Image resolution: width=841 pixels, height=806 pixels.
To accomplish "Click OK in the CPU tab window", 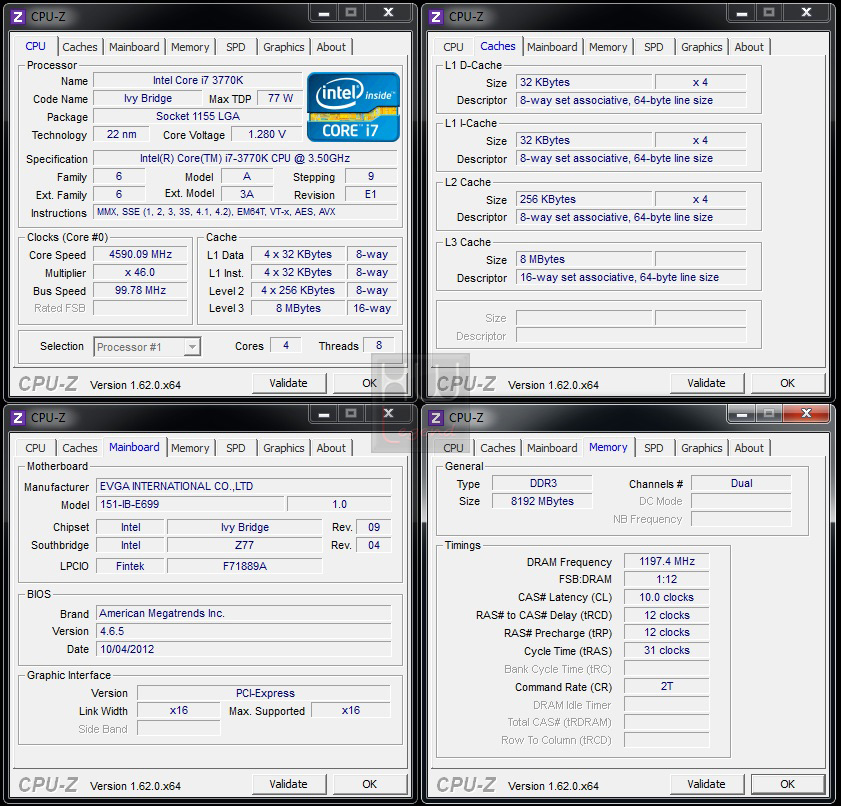I will (x=370, y=383).
